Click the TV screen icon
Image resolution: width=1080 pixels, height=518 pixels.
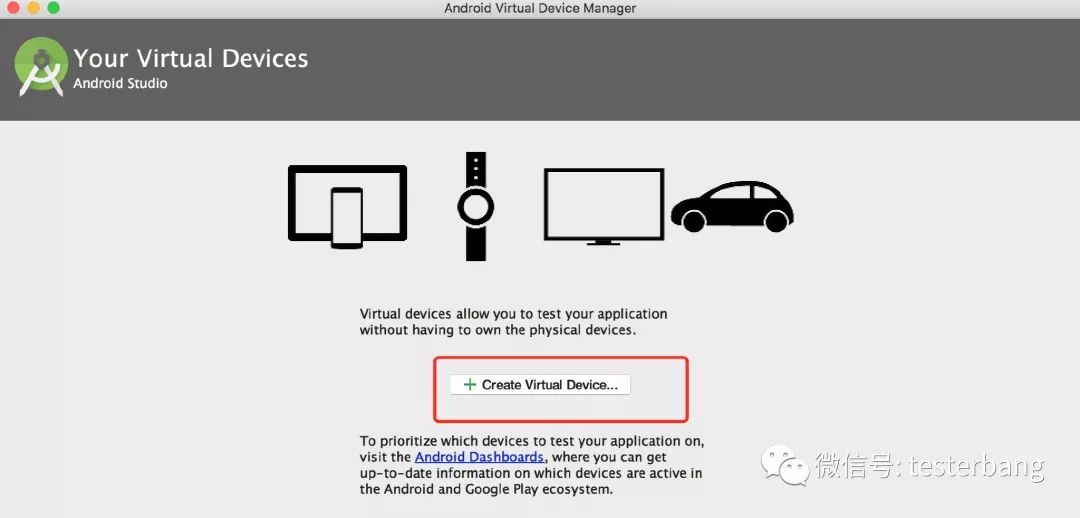[604, 206]
